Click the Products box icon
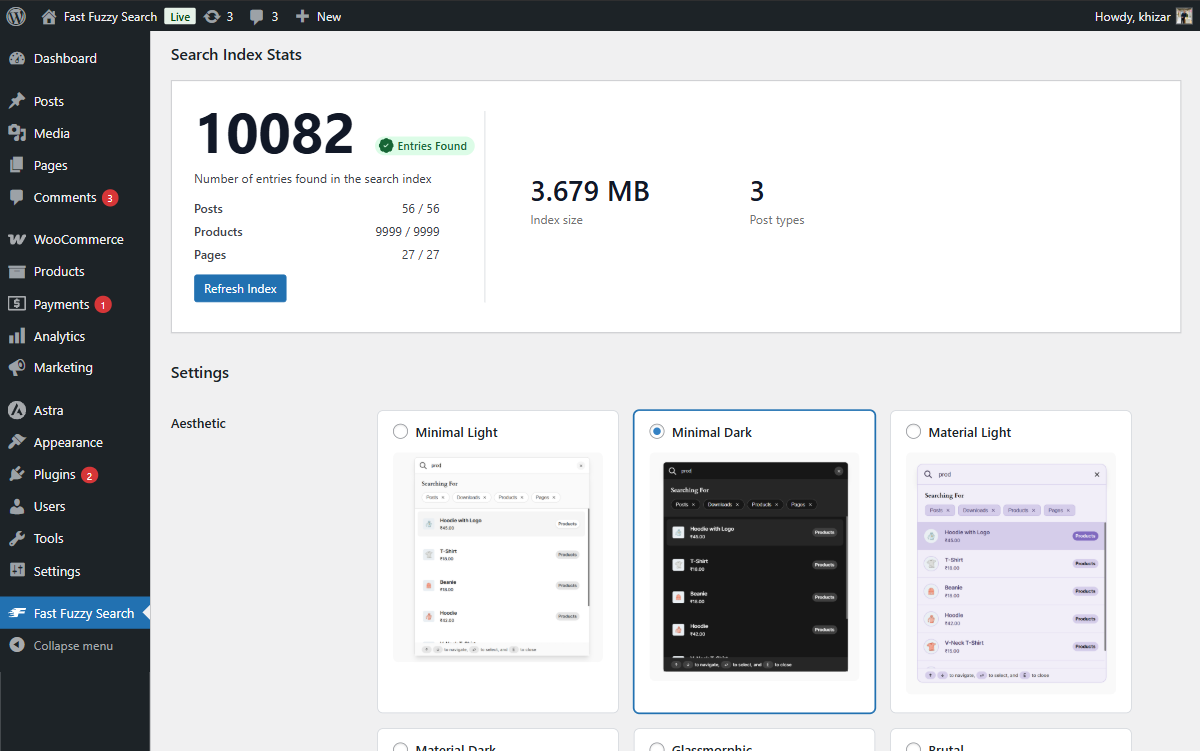Image resolution: width=1200 pixels, height=751 pixels. pos(17,271)
